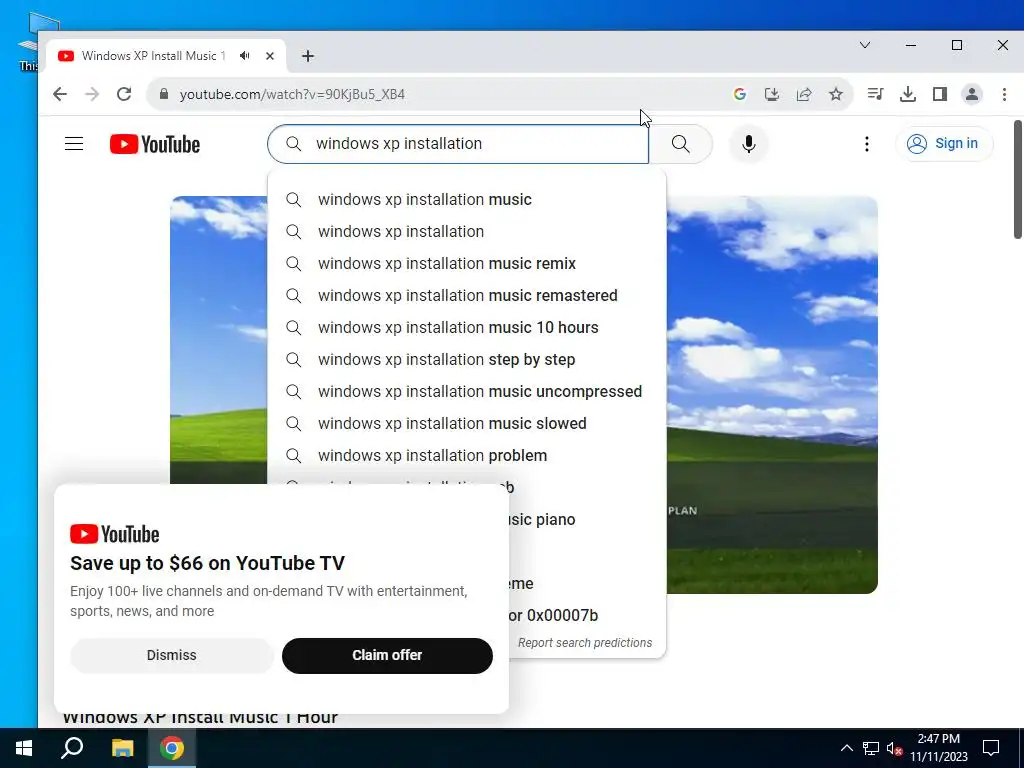Select suggestion 'windows xp installation music'
The height and width of the screenshot is (768, 1024).
[x=467, y=199]
